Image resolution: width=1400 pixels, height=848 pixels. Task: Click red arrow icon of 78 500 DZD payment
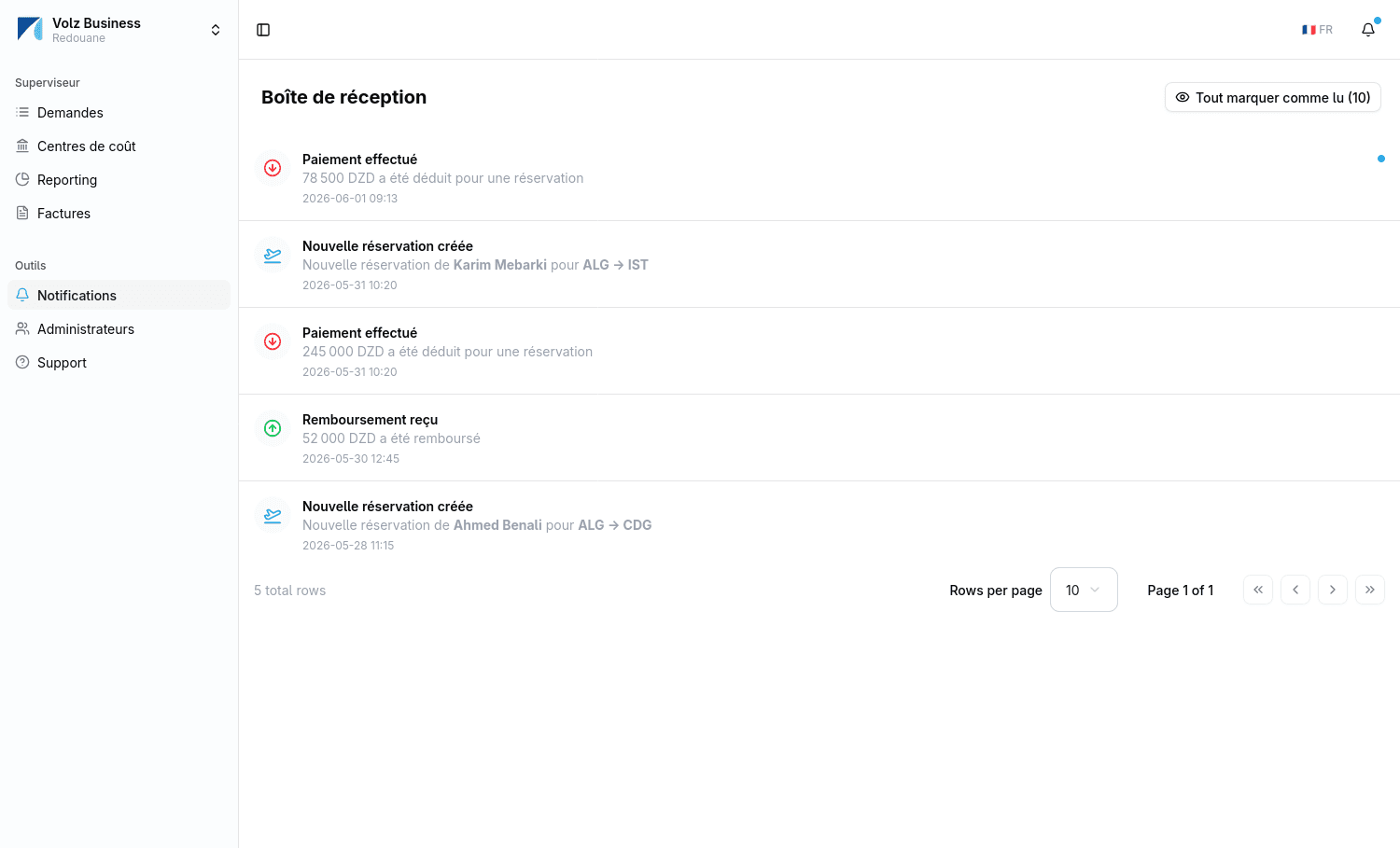[273, 168]
